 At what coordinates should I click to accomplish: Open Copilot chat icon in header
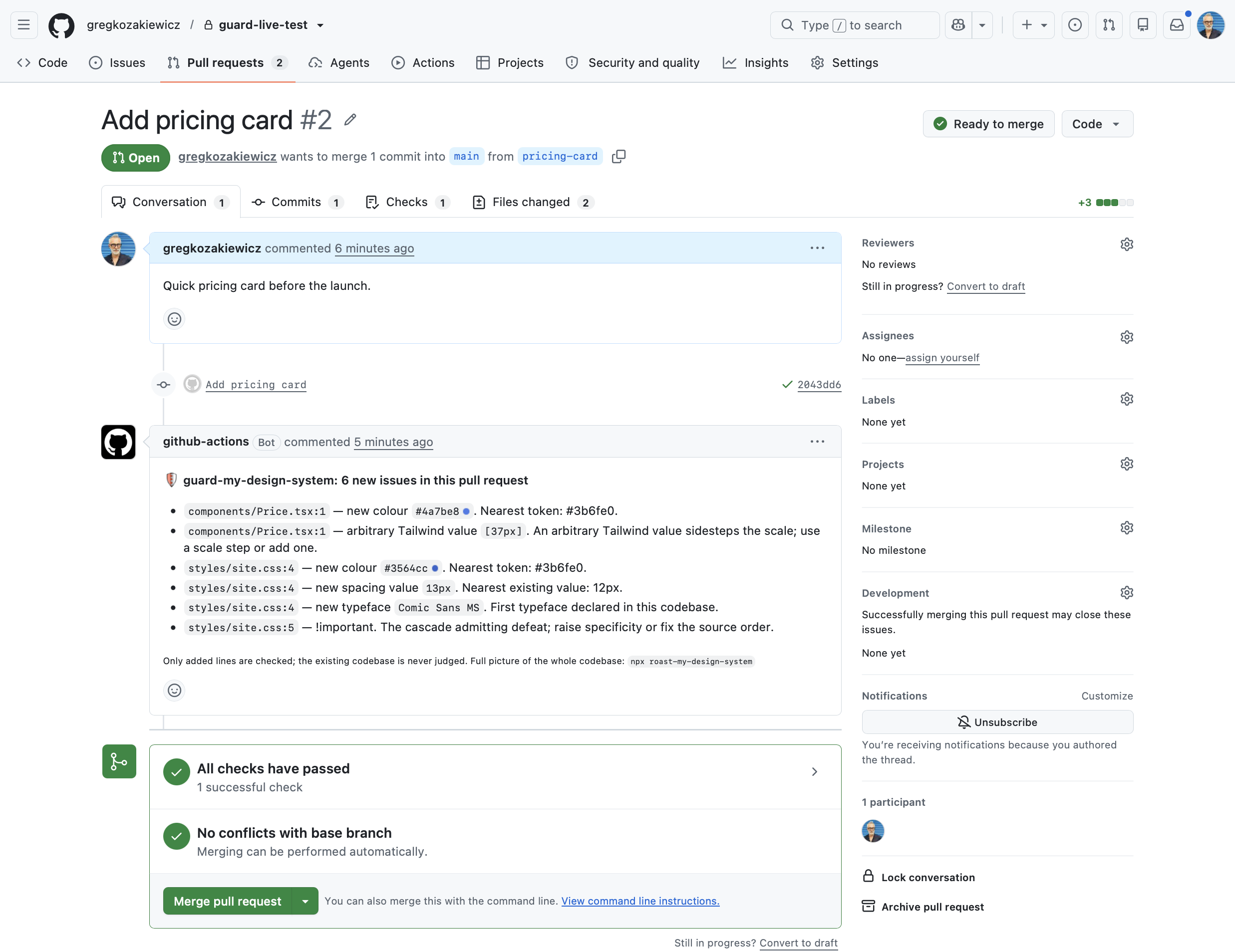(958, 25)
